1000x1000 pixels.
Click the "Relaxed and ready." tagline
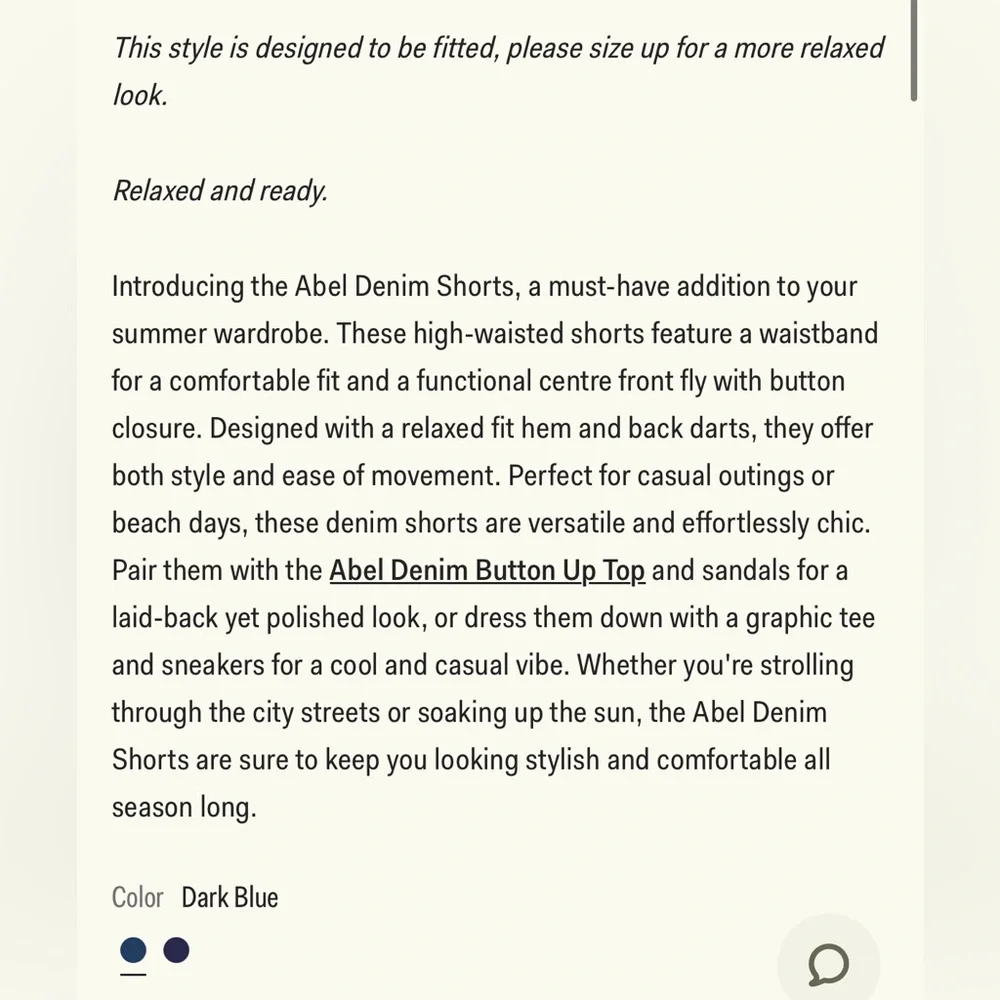click(220, 190)
